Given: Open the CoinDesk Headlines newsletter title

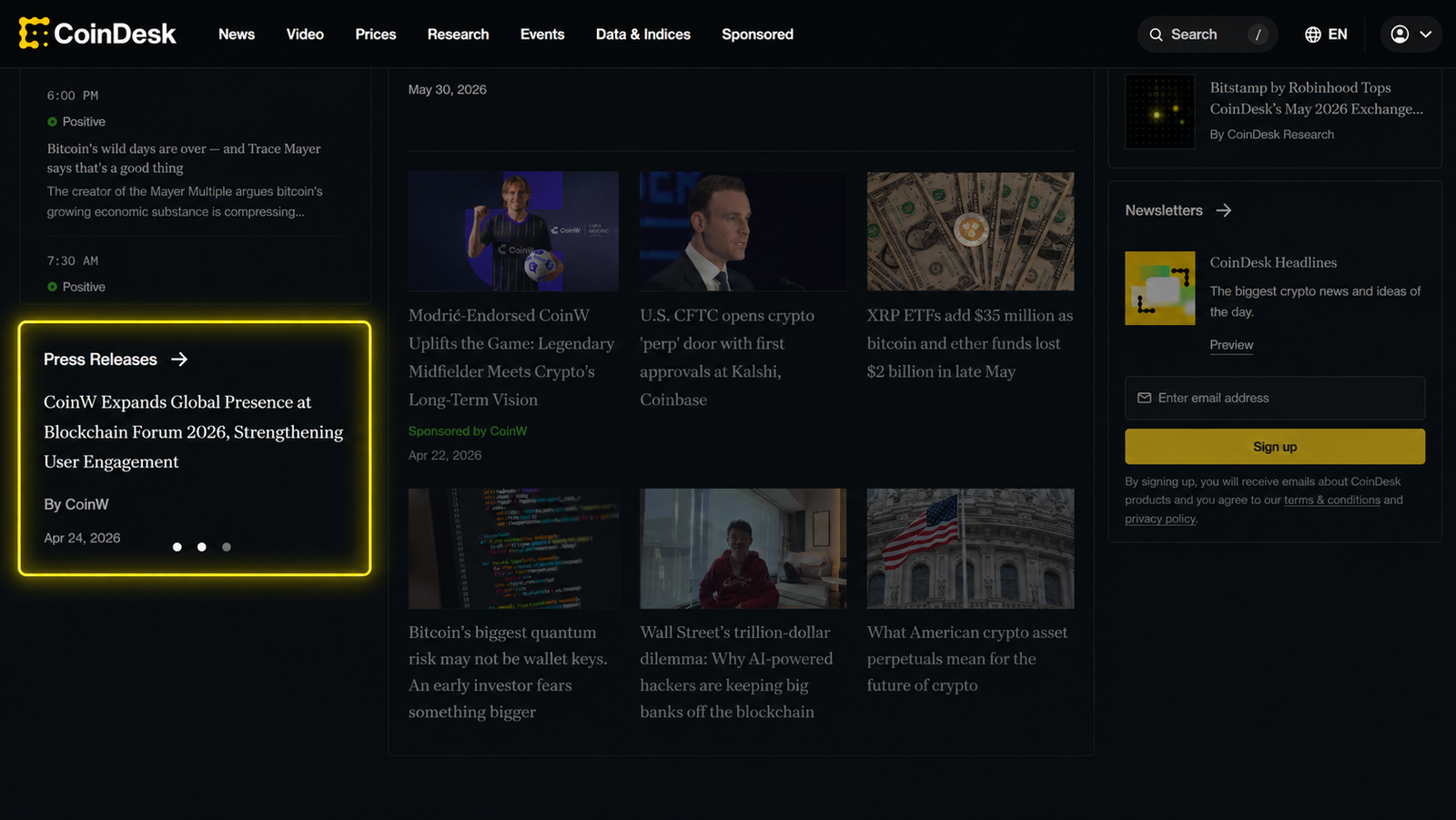Looking at the screenshot, I should (1273, 262).
